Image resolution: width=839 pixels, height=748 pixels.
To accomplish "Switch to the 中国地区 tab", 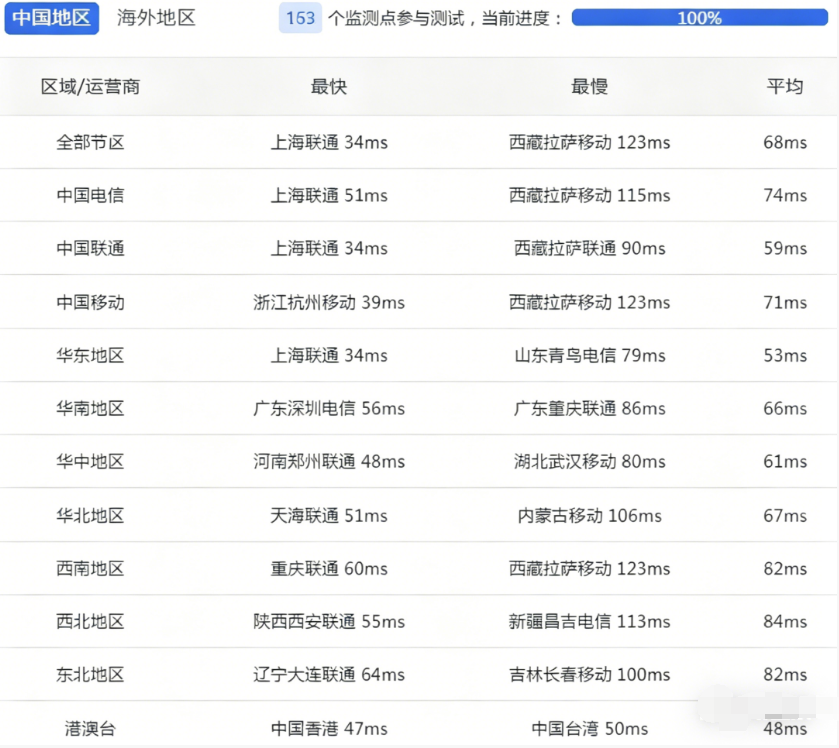I will point(52,18).
